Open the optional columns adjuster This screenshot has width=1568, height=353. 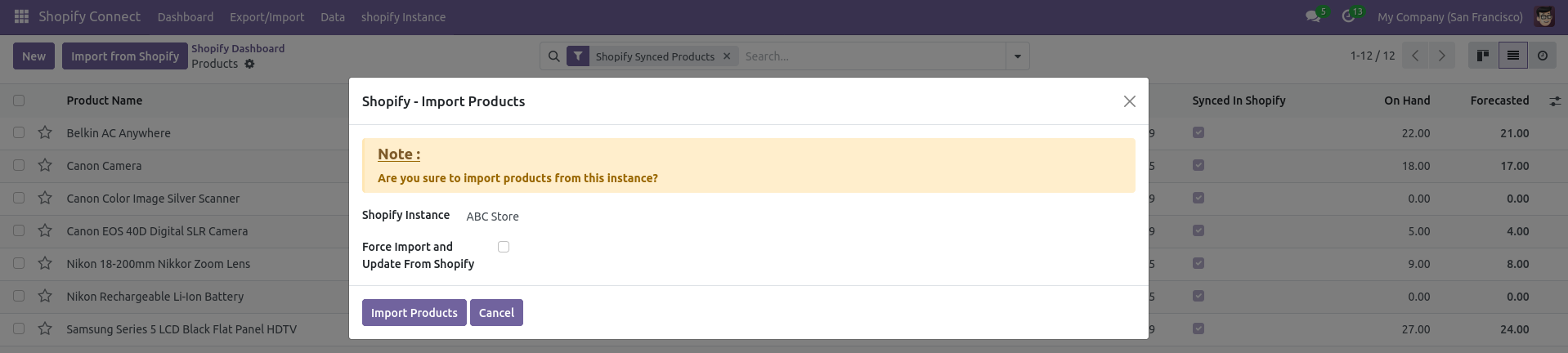[1554, 101]
